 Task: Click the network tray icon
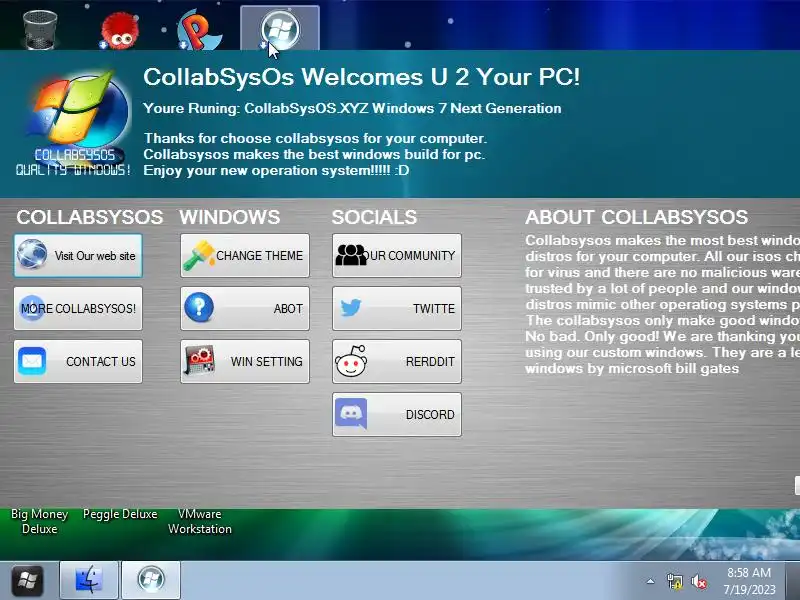point(674,581)
